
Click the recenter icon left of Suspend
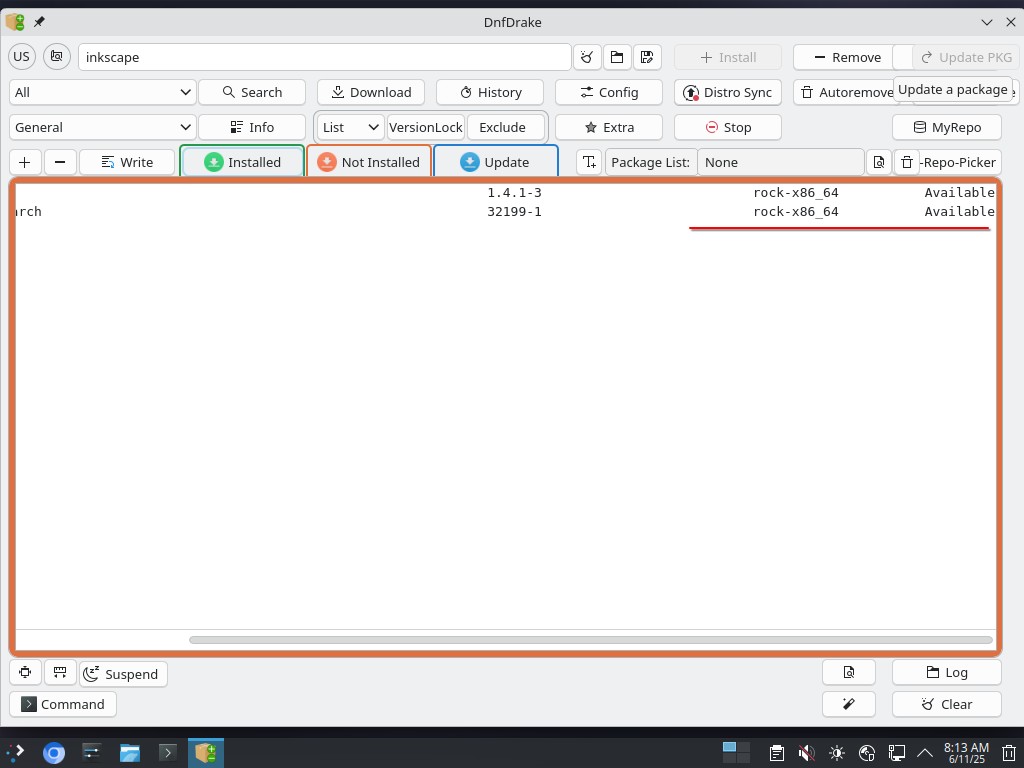click(x=25, y=673)
